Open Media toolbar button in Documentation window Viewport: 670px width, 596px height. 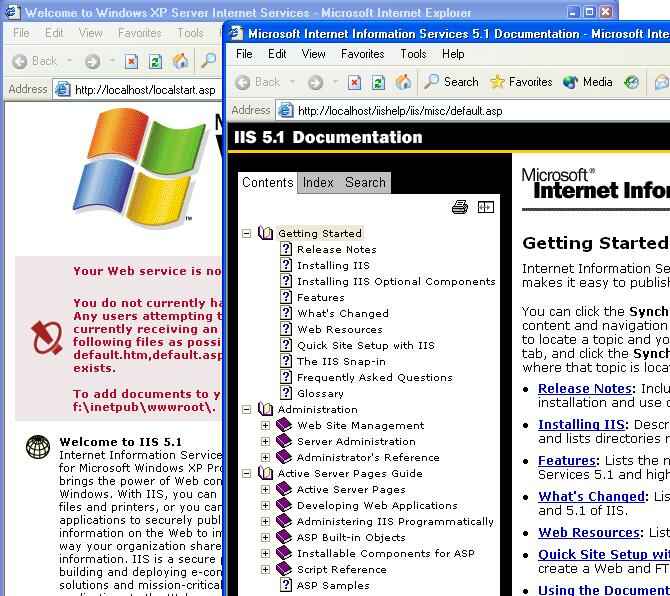tap(588, 82)
